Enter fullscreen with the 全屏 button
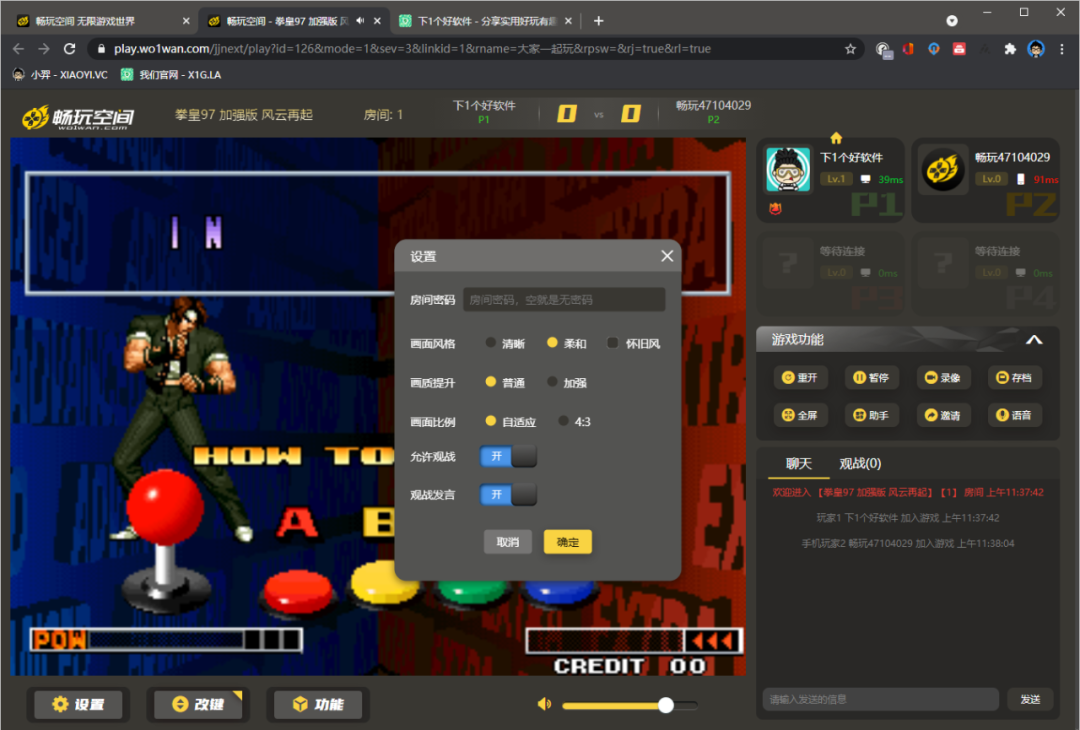Screen dimensions: 1080x730 800,415
